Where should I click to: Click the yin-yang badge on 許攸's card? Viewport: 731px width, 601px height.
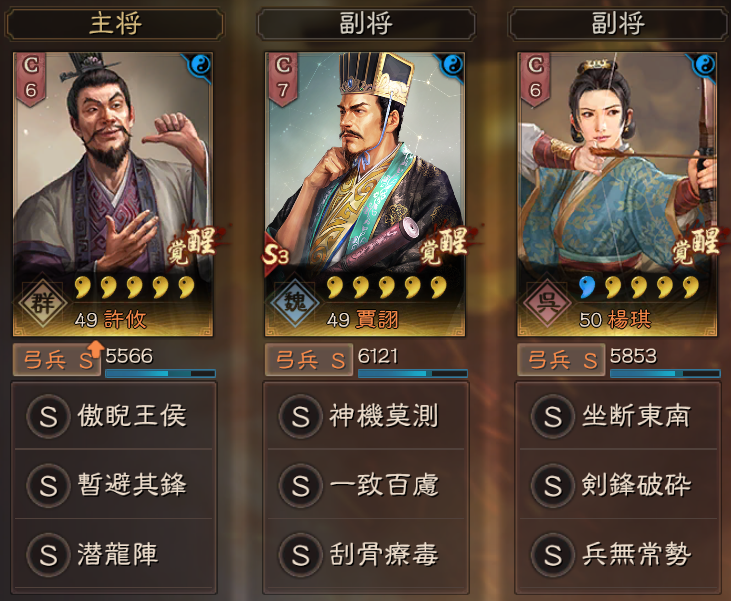coord(200,64)
